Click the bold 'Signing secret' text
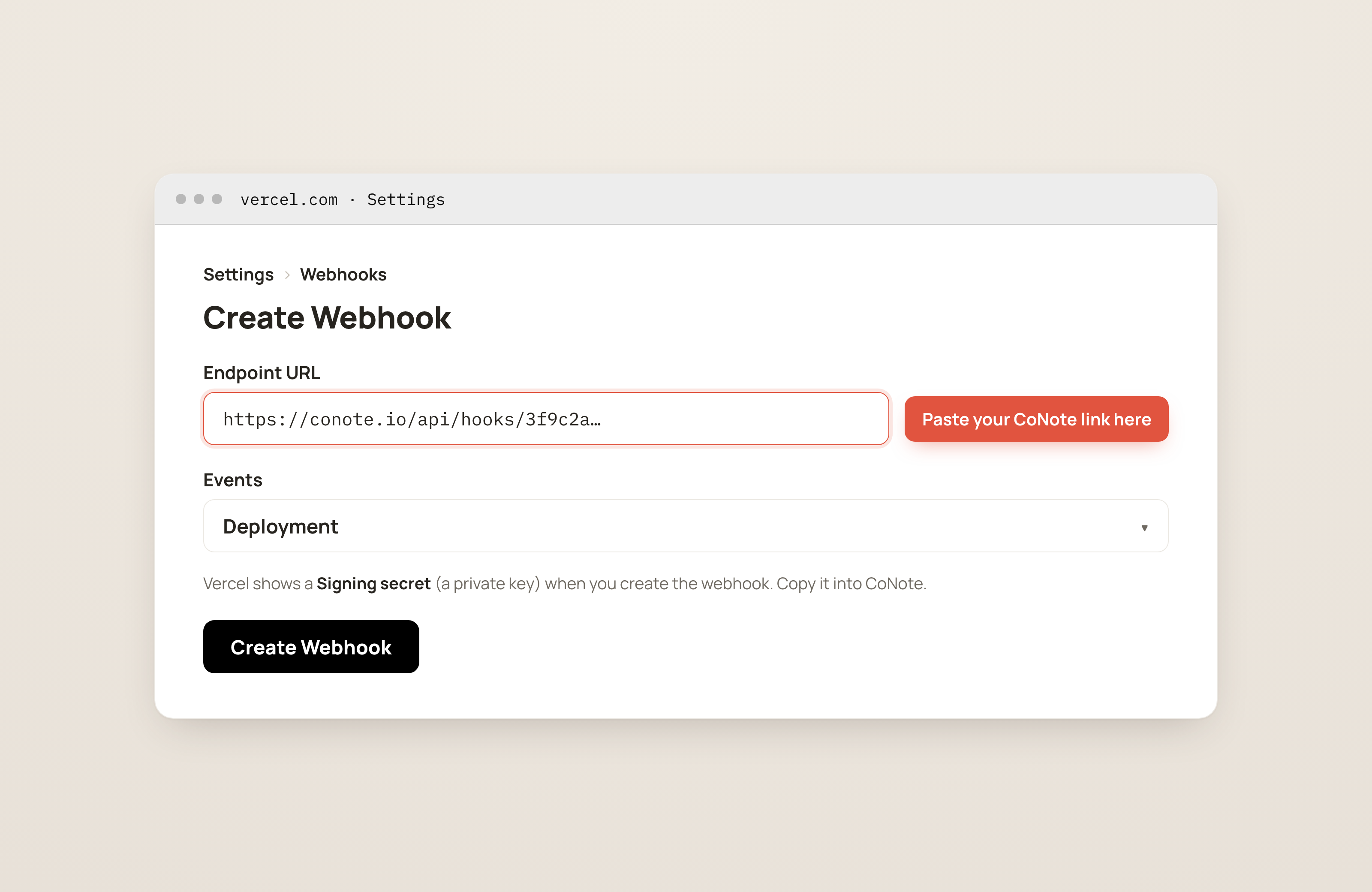Viewport: 1372px width, 892px height. [373, 584]
